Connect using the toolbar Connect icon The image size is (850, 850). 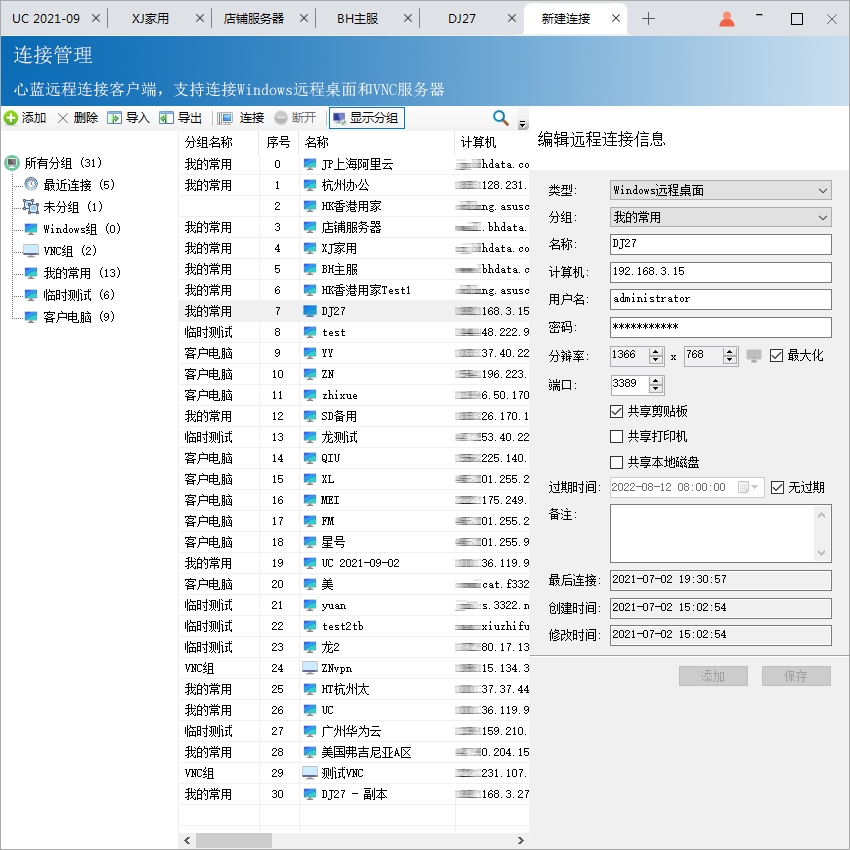click(225, 118)
